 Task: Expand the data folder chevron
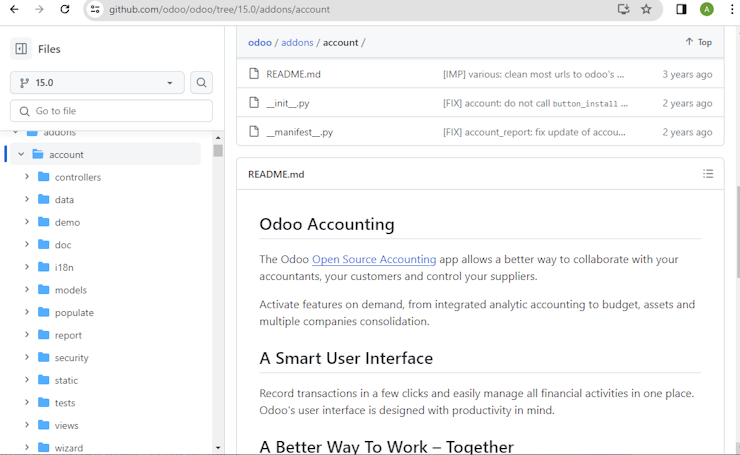point(27,199)
